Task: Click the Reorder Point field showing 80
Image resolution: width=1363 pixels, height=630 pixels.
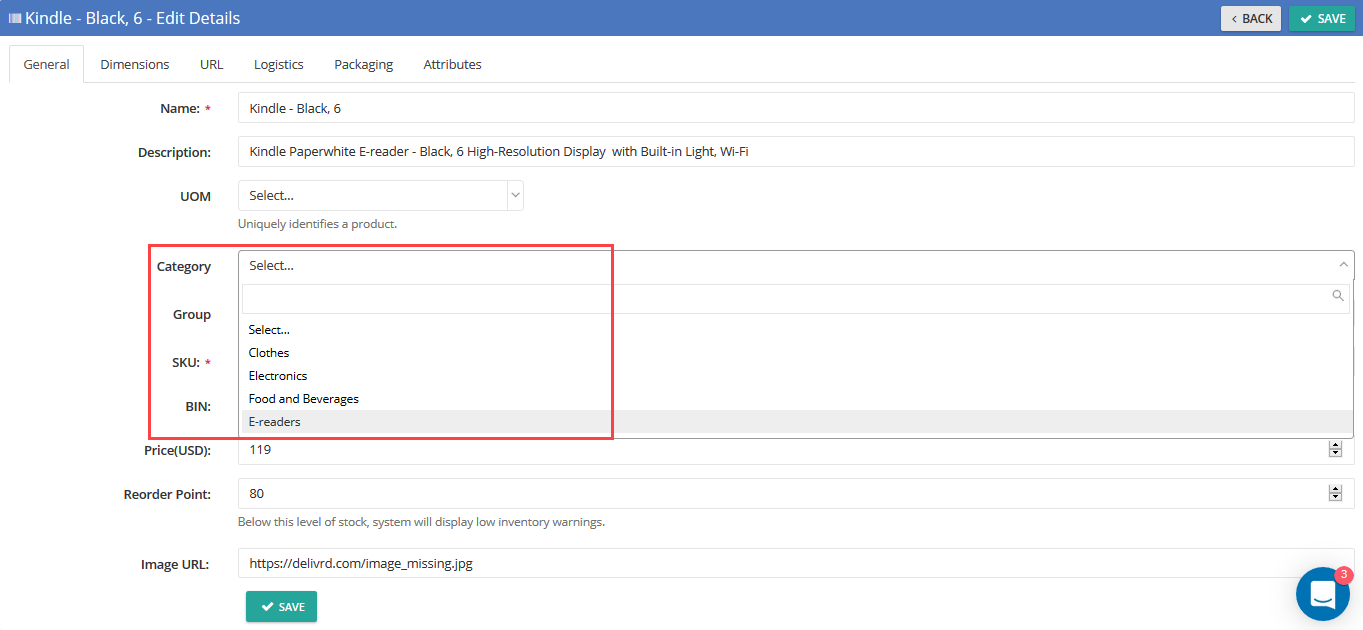Action: 796,493
